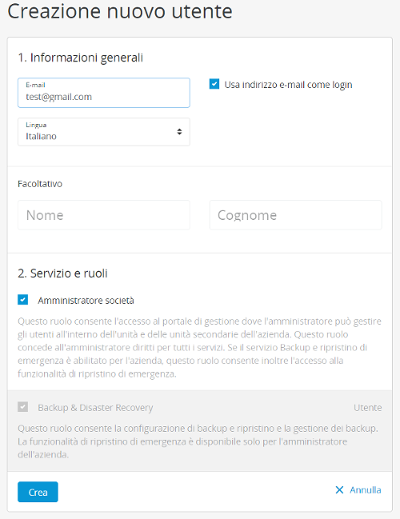Click the Utente role label
400x519 pixels.
[368, 408]
